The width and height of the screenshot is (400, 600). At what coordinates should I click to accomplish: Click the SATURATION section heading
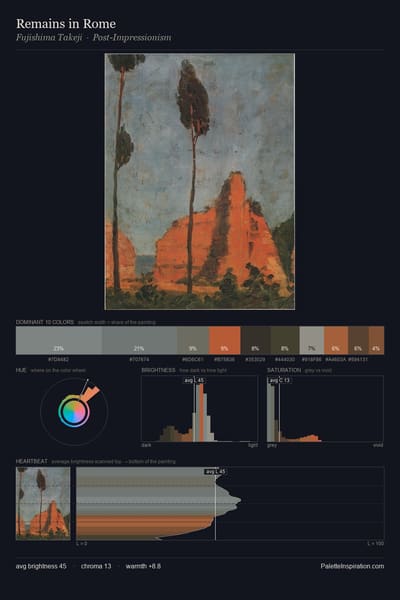tap(284, 370)
